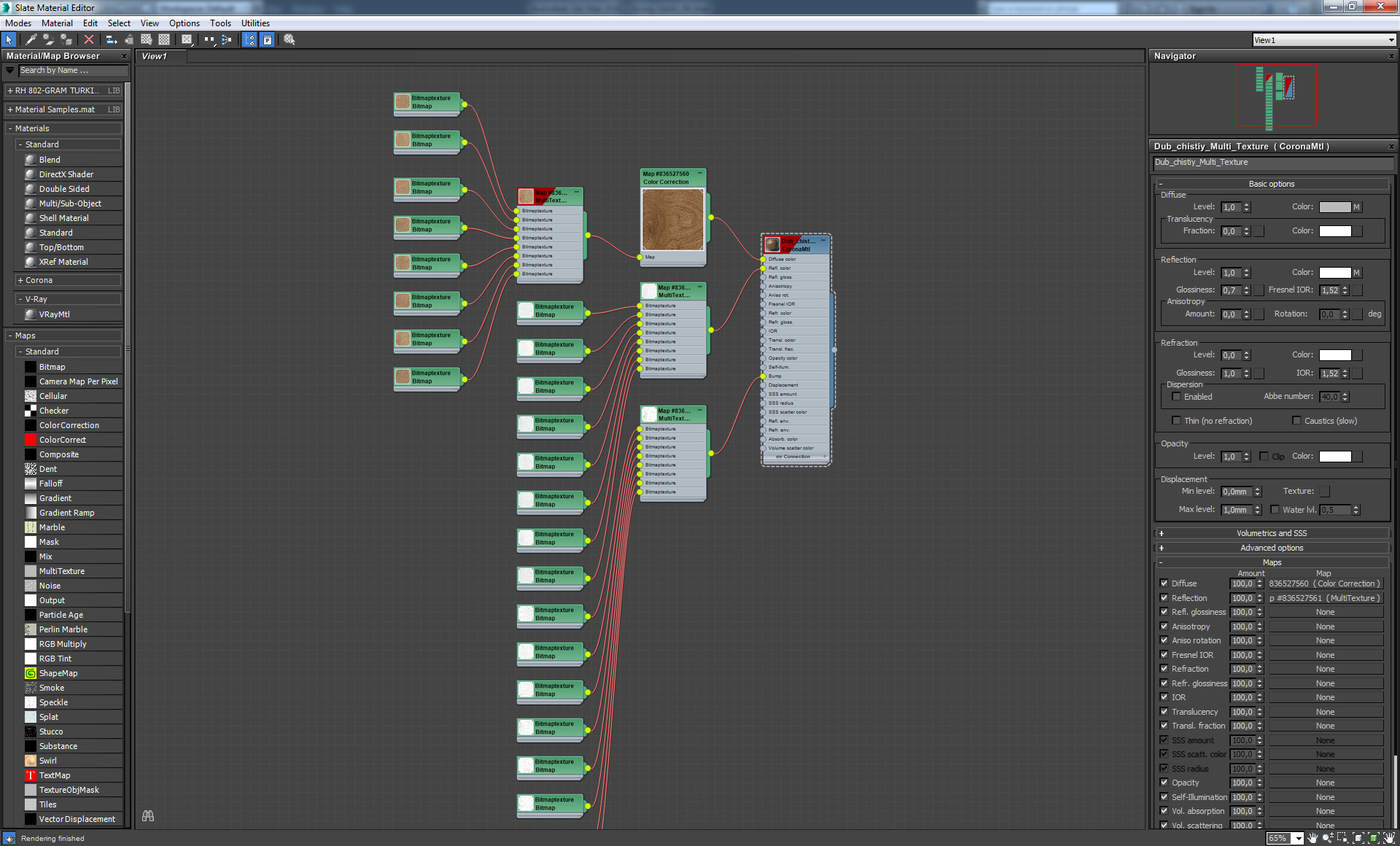Screen dimensions: 1400x846
Task: Click the Color Correction diffuse map button
Action: [x=1325, y=583]
